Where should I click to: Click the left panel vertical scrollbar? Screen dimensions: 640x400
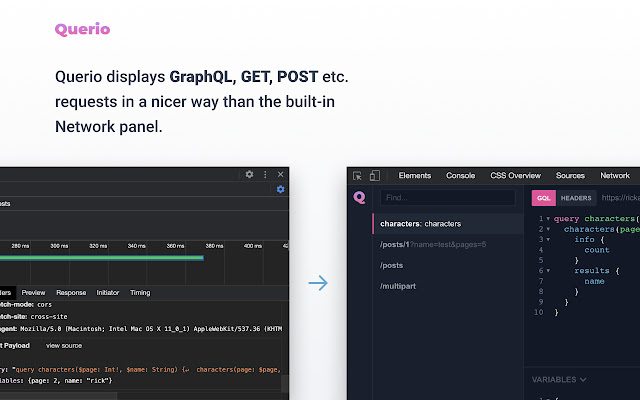point(285,384)
